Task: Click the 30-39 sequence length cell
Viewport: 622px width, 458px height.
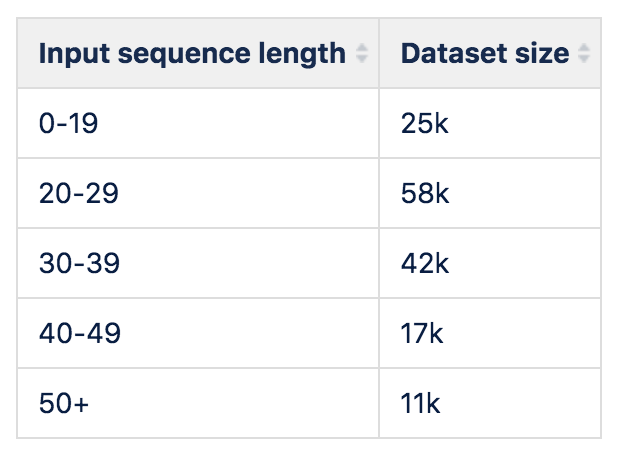Action: point(78,263)
